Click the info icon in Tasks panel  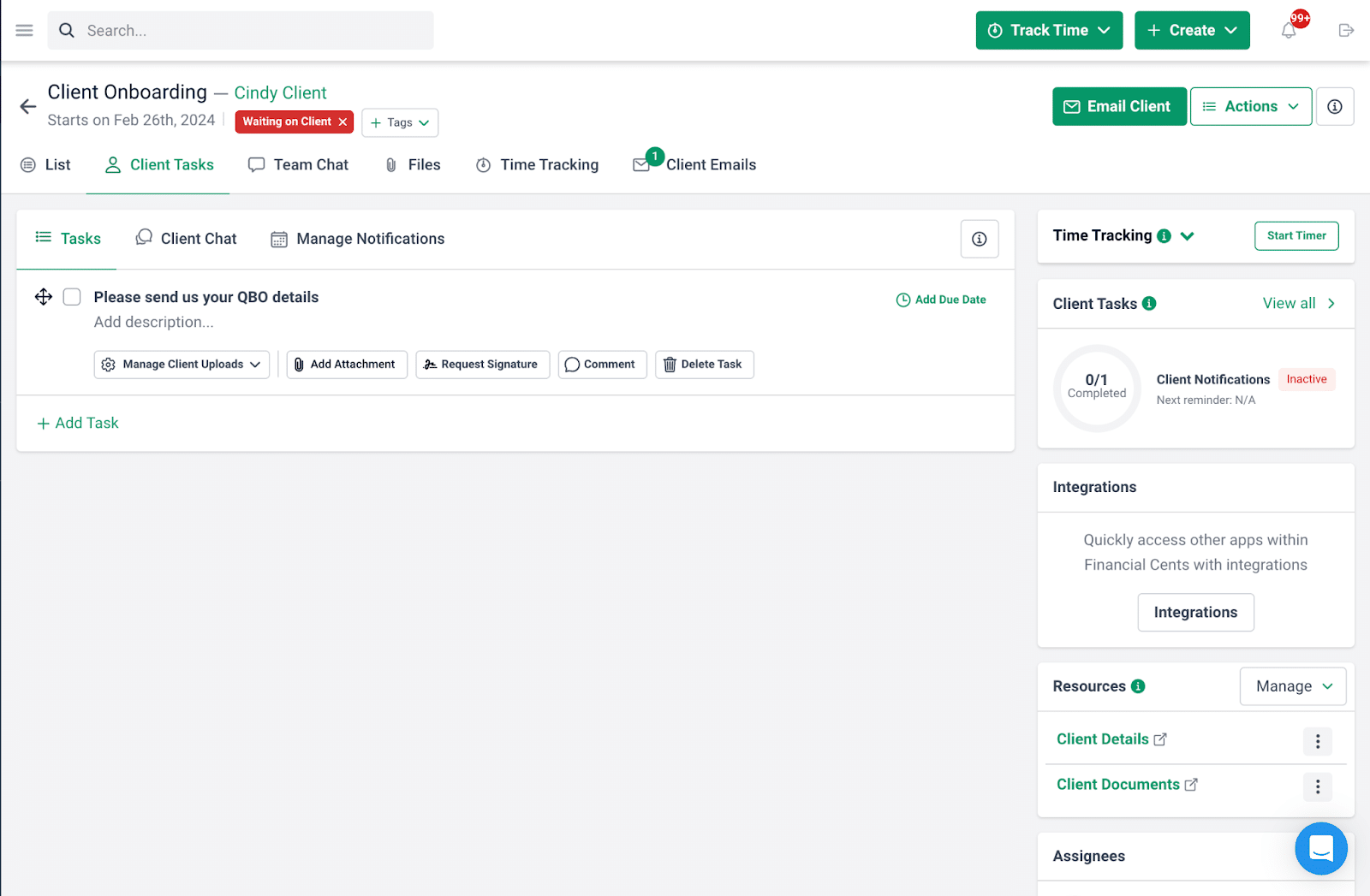coord(980,239)
